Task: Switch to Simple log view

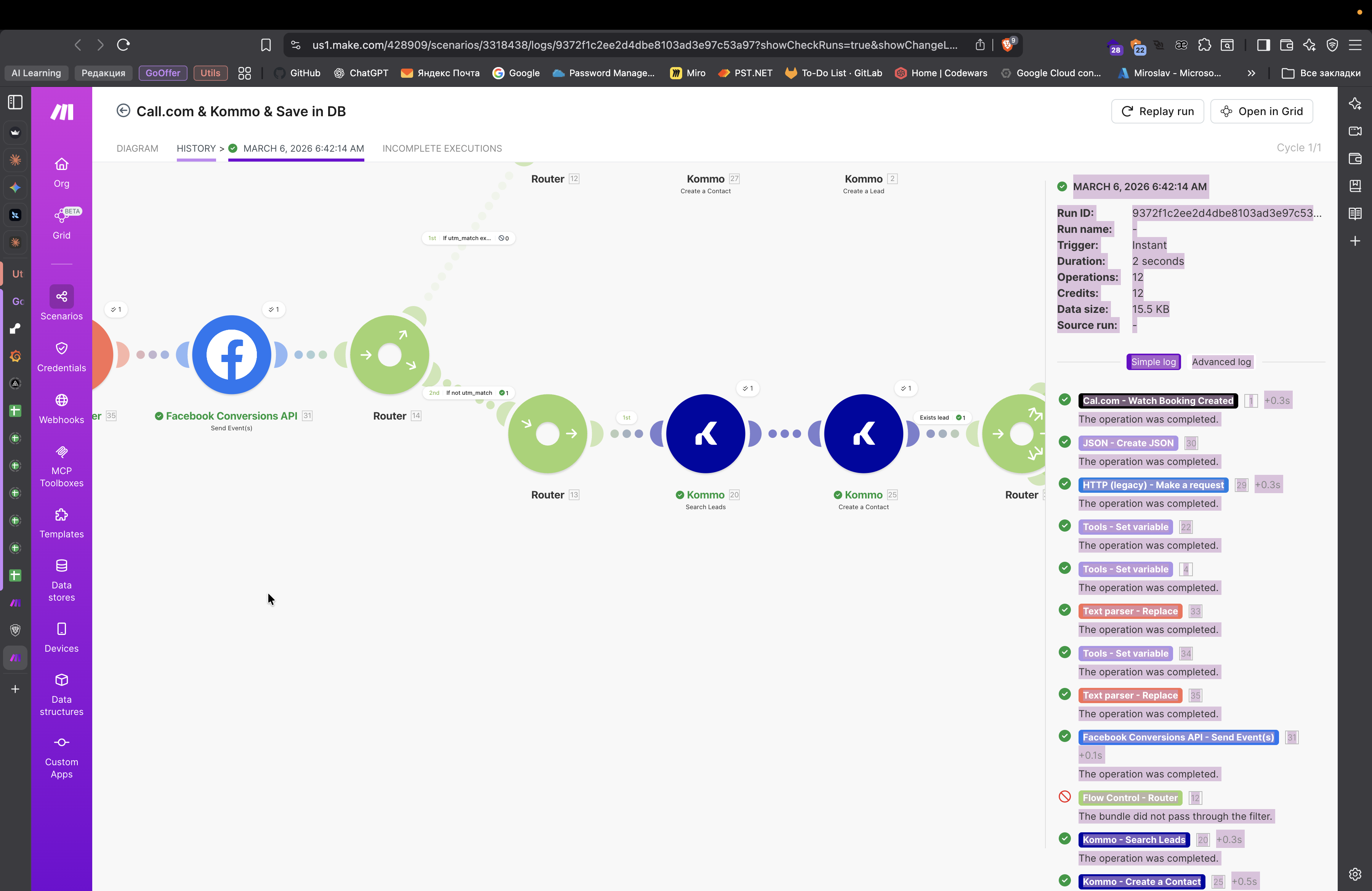Action: point(1153,362)
